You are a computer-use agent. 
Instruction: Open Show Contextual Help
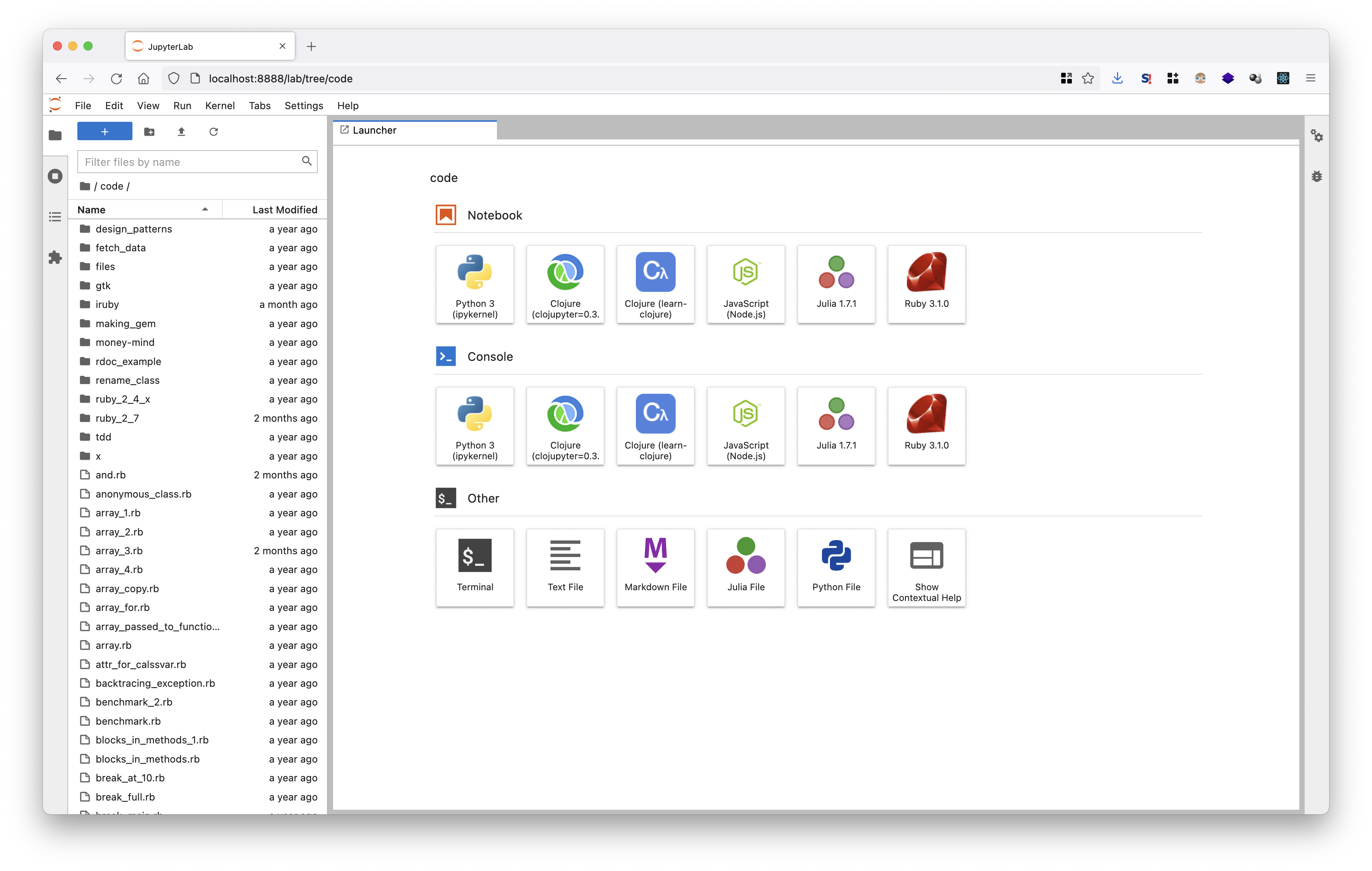926,567
